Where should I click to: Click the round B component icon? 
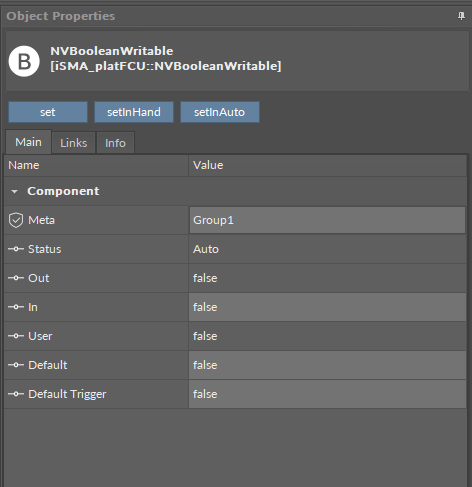24,61
